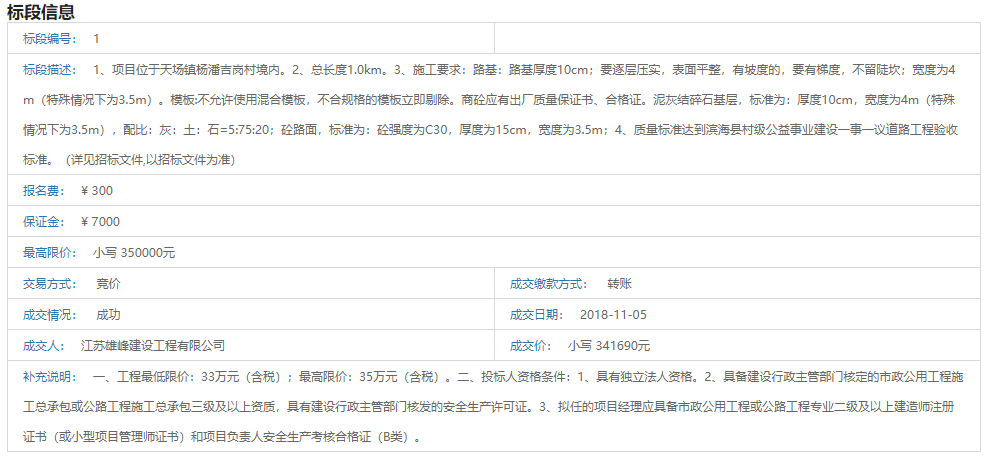
Task: Select the 交易方式 label
Action: click(x=49, y=284)
